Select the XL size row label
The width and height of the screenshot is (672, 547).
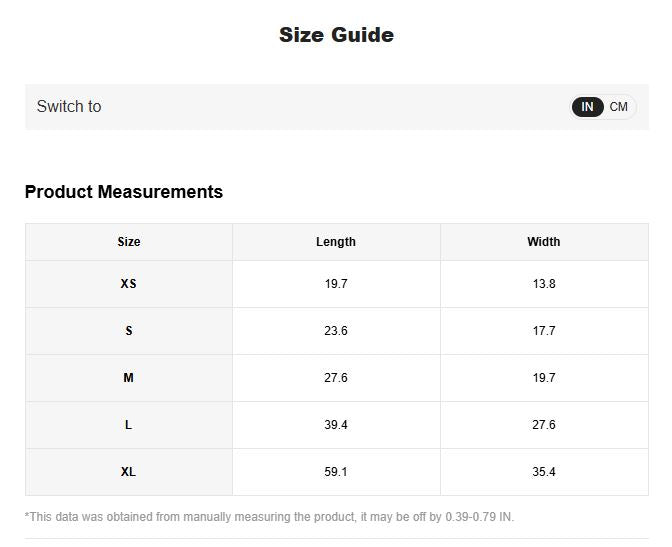point(129,472)
